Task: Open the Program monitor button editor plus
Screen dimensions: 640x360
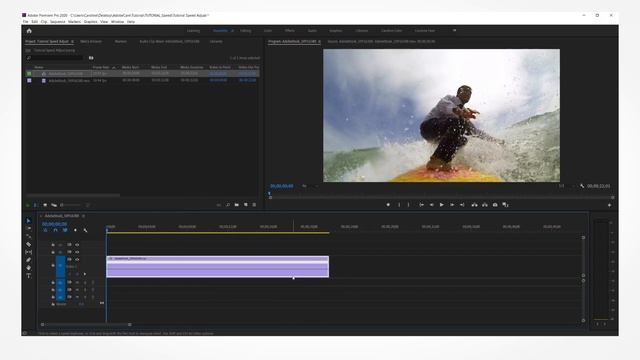Action: [609, 205]
